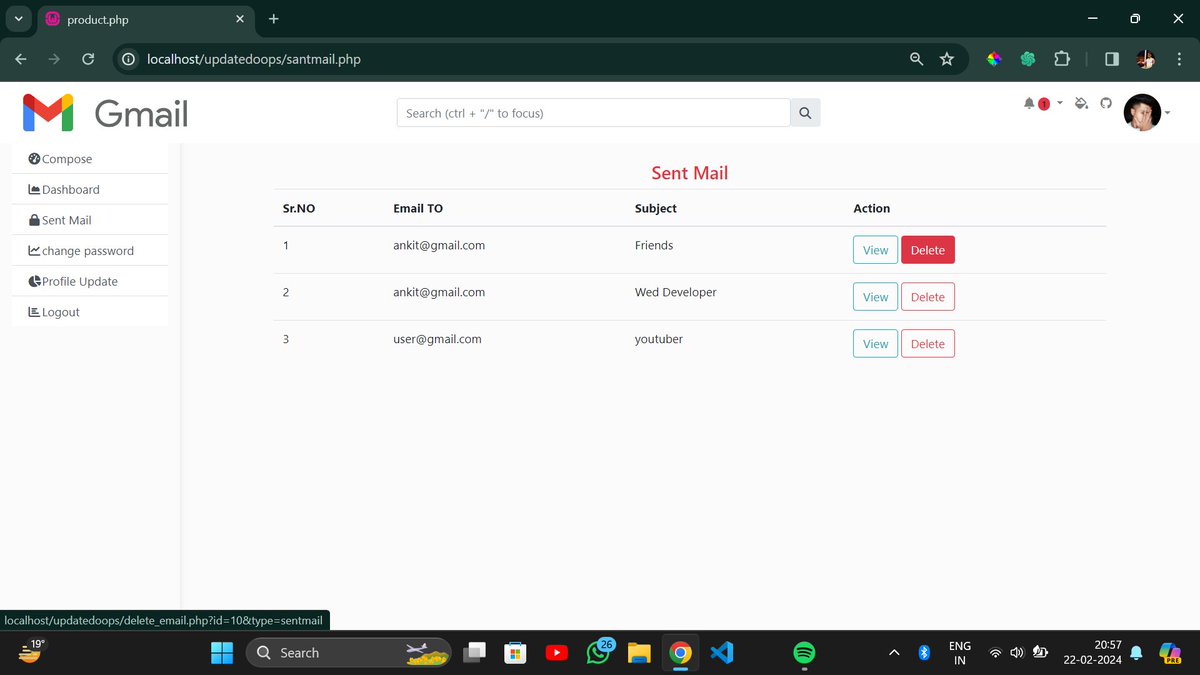1200x675 pixels.
Task: Reload the page
Action: (88, 59)
